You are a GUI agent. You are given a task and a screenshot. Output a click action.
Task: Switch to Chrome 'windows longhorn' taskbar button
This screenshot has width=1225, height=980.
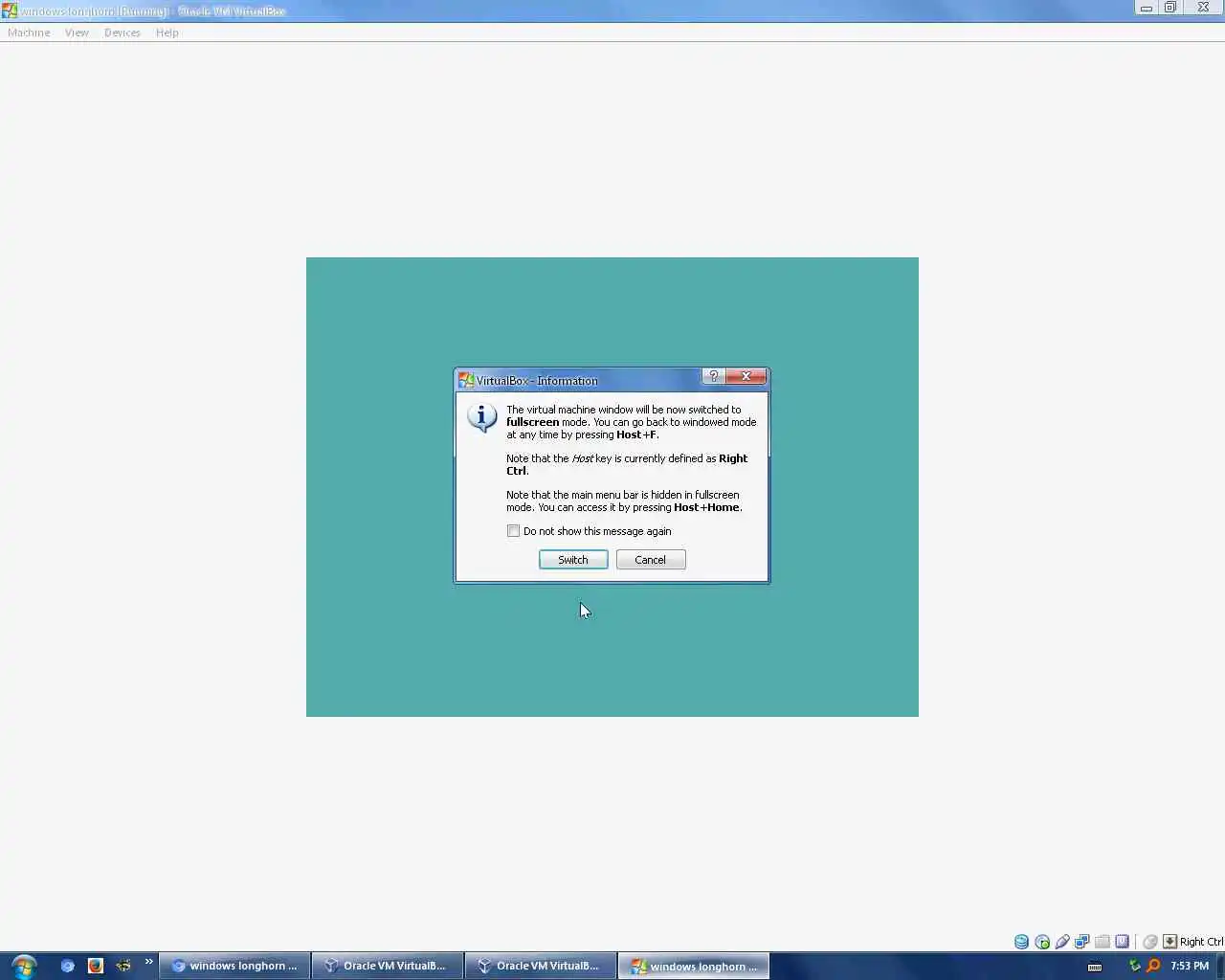[234, 966]
